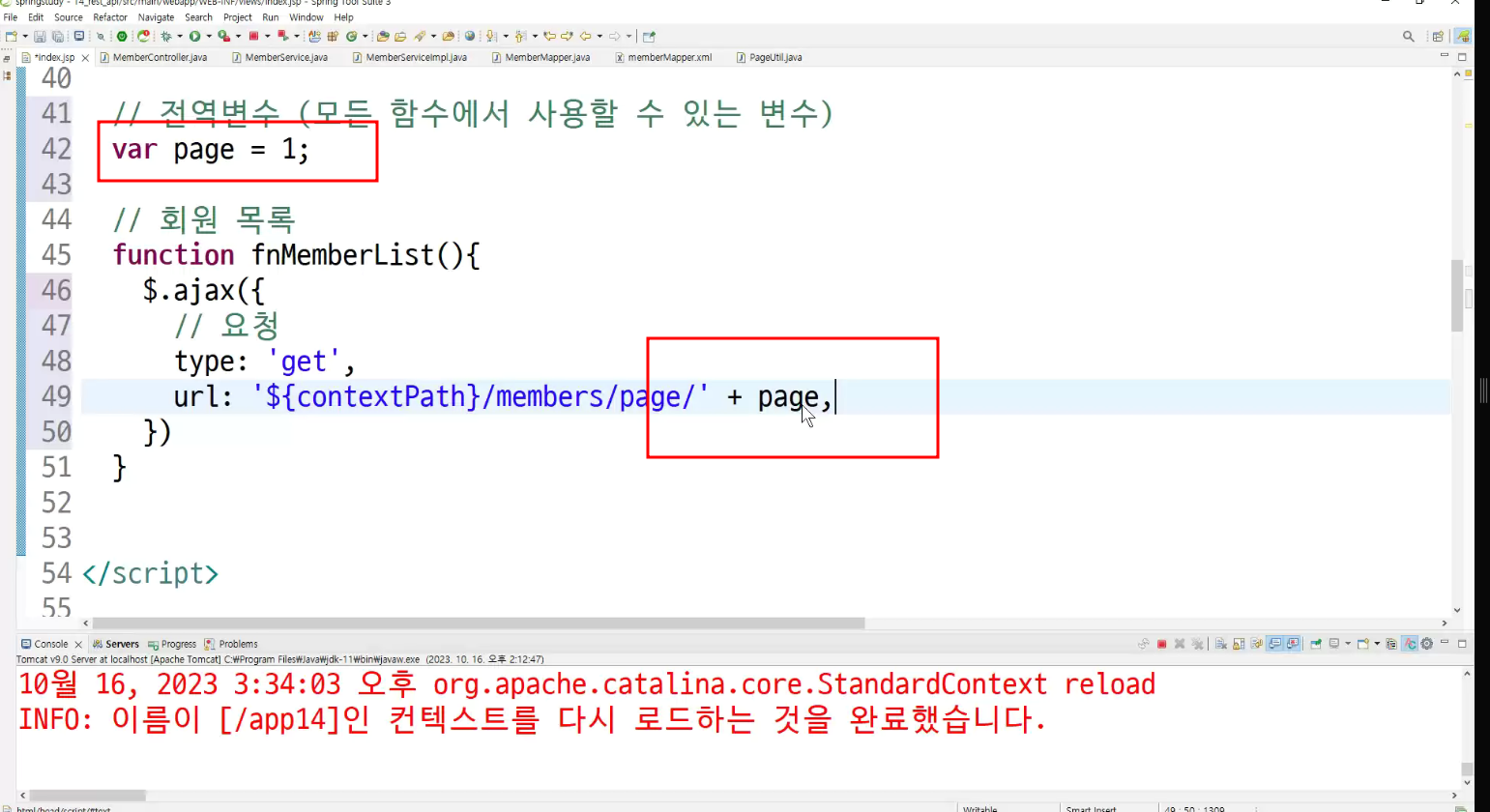Screen dimensions: 1490x812
Task: Click the Remove All Terminated Launches icon
Action: [1198, 644]
